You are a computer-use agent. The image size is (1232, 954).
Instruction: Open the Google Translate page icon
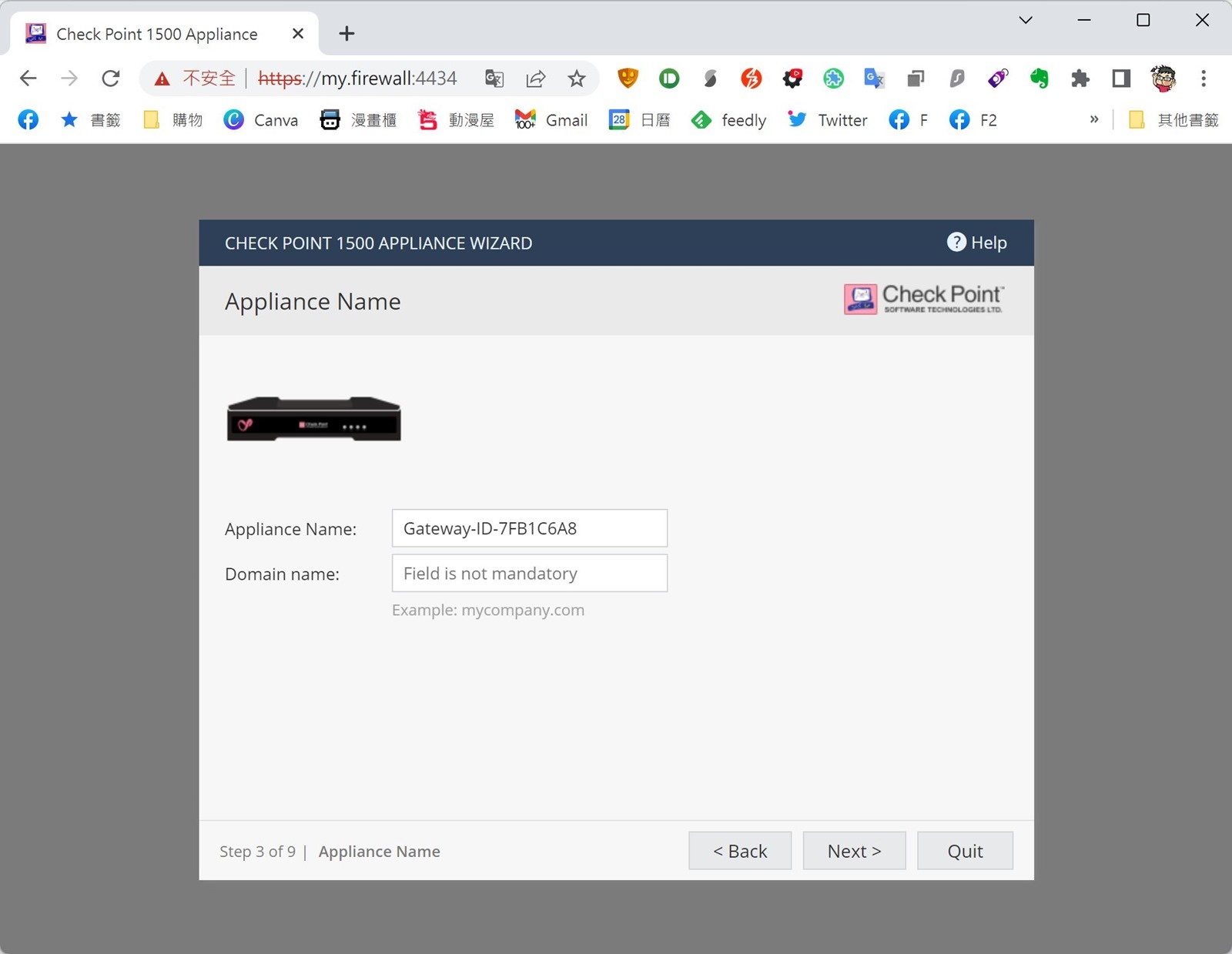[494, 79]
